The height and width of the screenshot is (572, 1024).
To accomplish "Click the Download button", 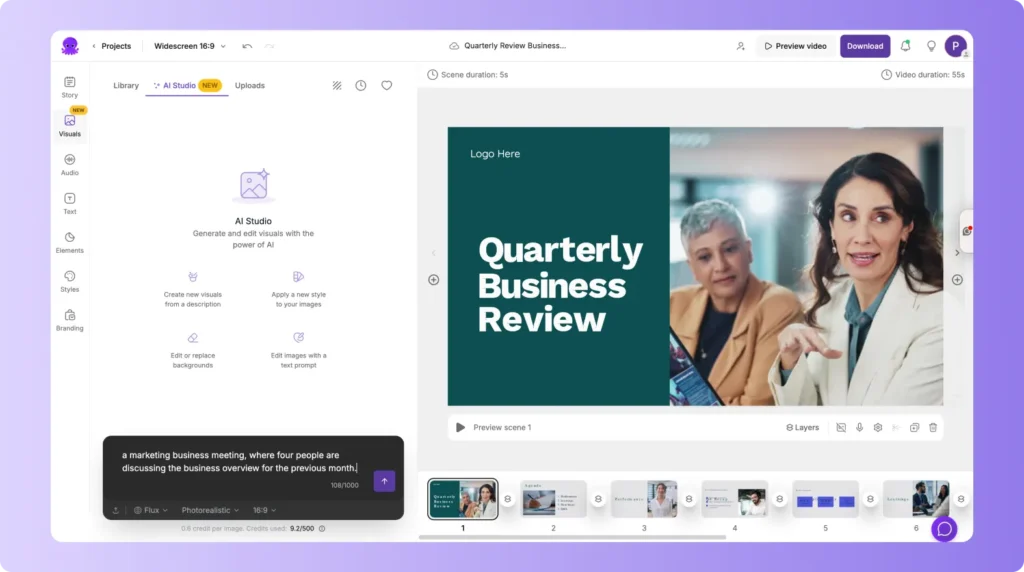I will [864, 46].
